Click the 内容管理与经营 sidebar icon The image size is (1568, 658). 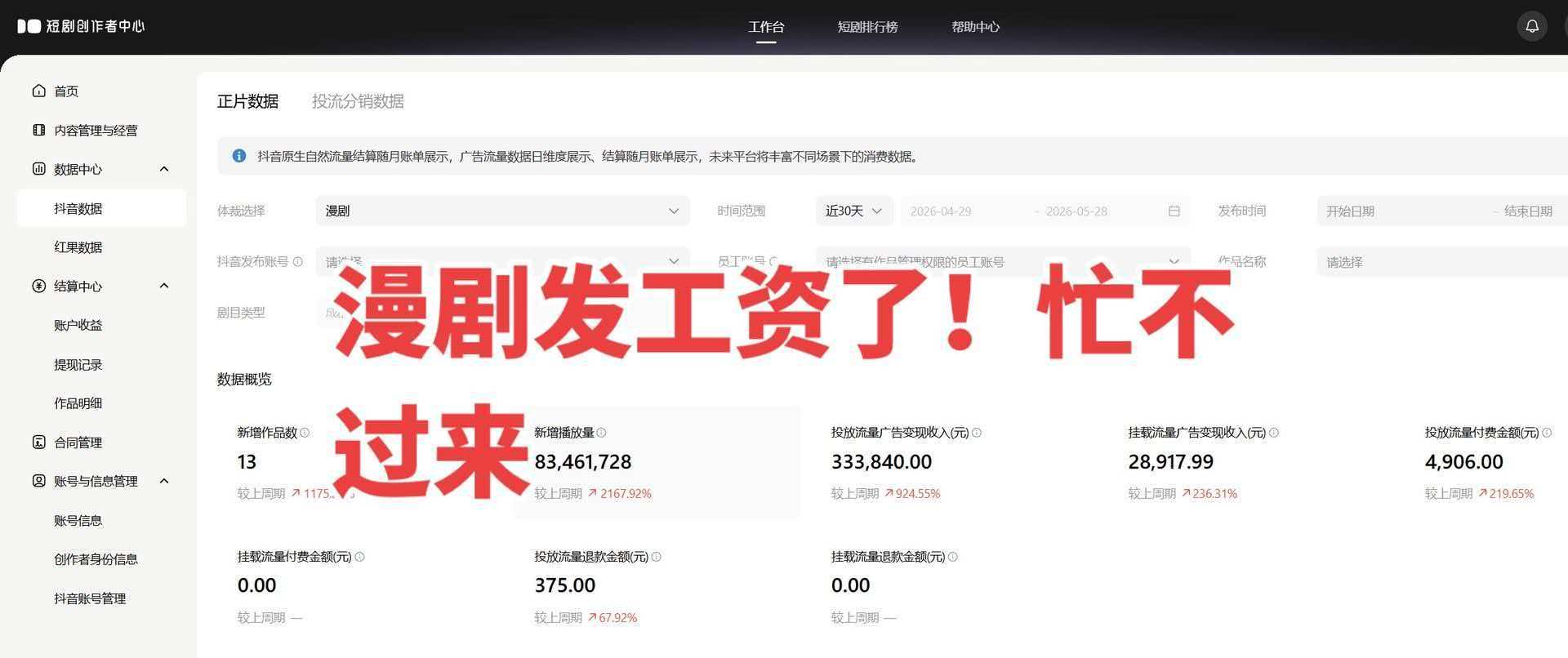[38, 130]
